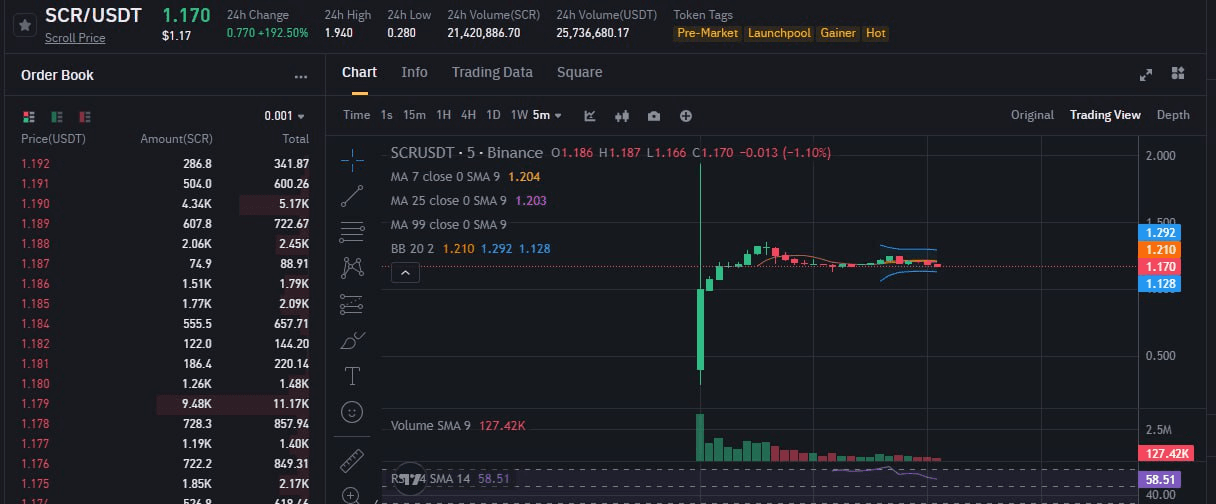Viewport: 1216px width, 504px height.
Task: Open the Trading Data tab
Action: click(492, 72)
